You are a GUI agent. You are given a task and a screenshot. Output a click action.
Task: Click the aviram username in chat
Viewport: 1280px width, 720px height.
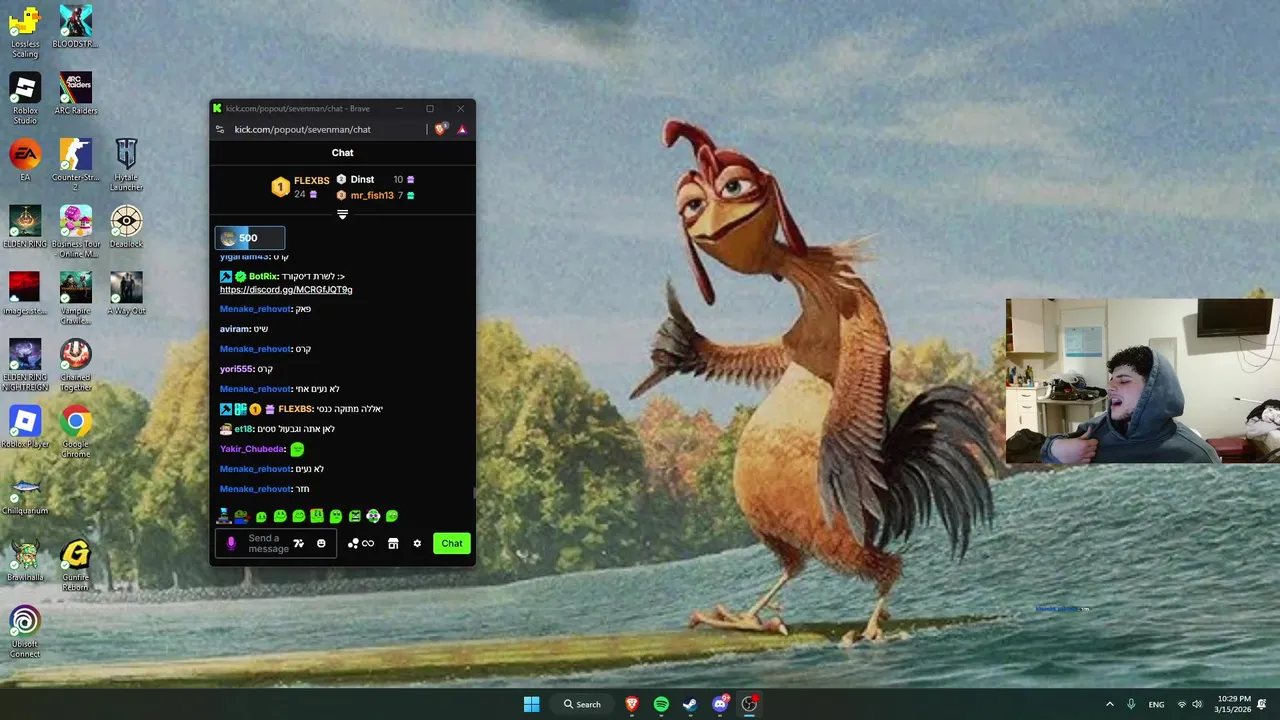coord(234,329)
